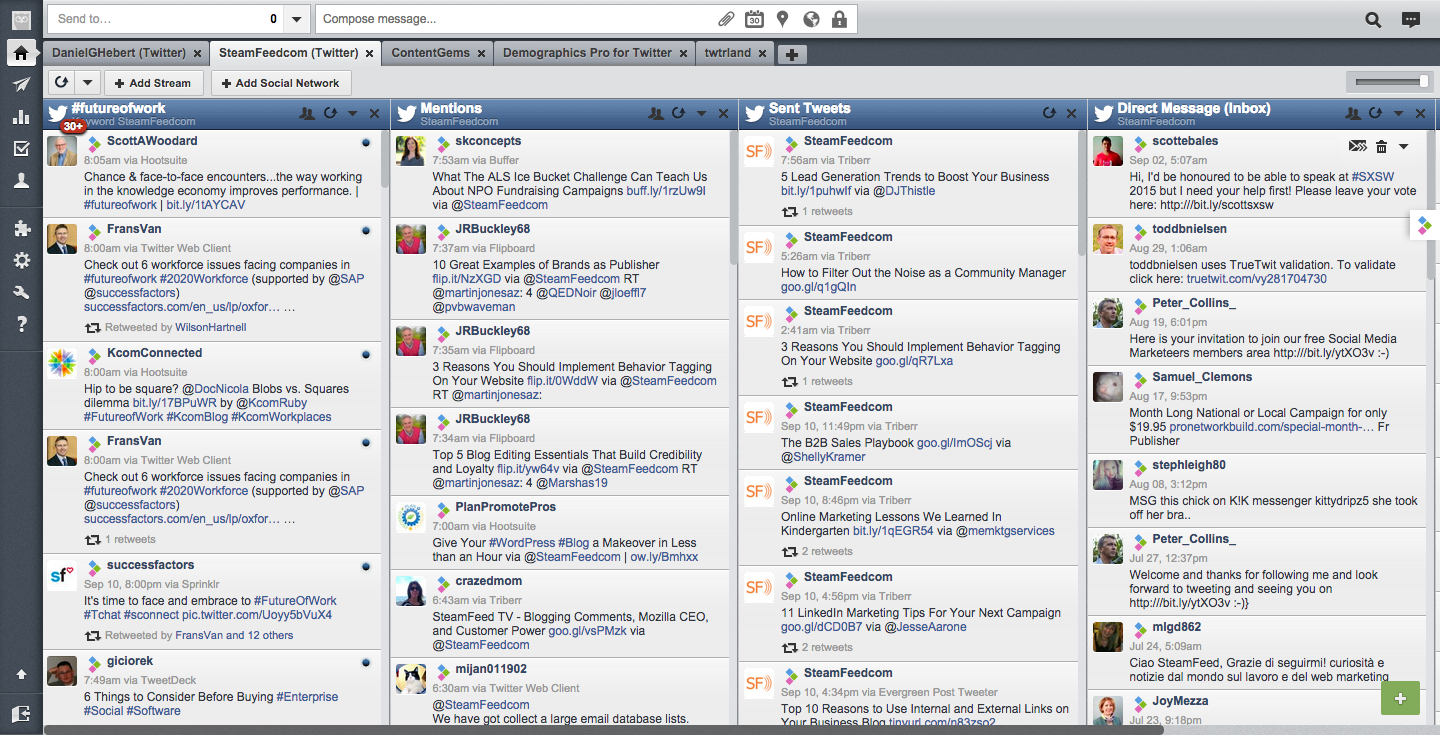The height and width of the screenshot is (735, 1440).
Task: Click the refresh all streams button
Action: [x=62, y=83]
